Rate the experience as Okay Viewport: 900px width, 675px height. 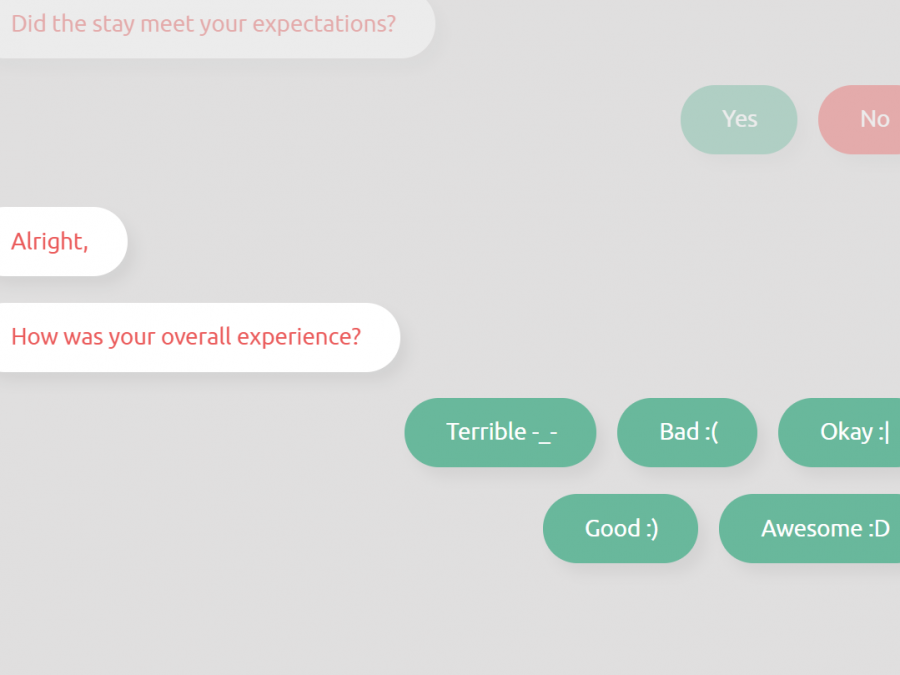[845, 432]
